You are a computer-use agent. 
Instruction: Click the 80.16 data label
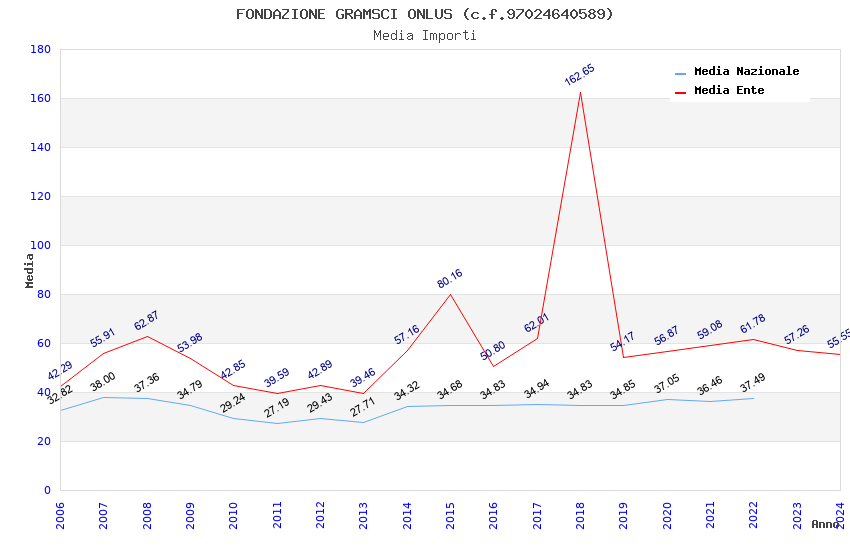pyautogui.click(x=450, y=278)
